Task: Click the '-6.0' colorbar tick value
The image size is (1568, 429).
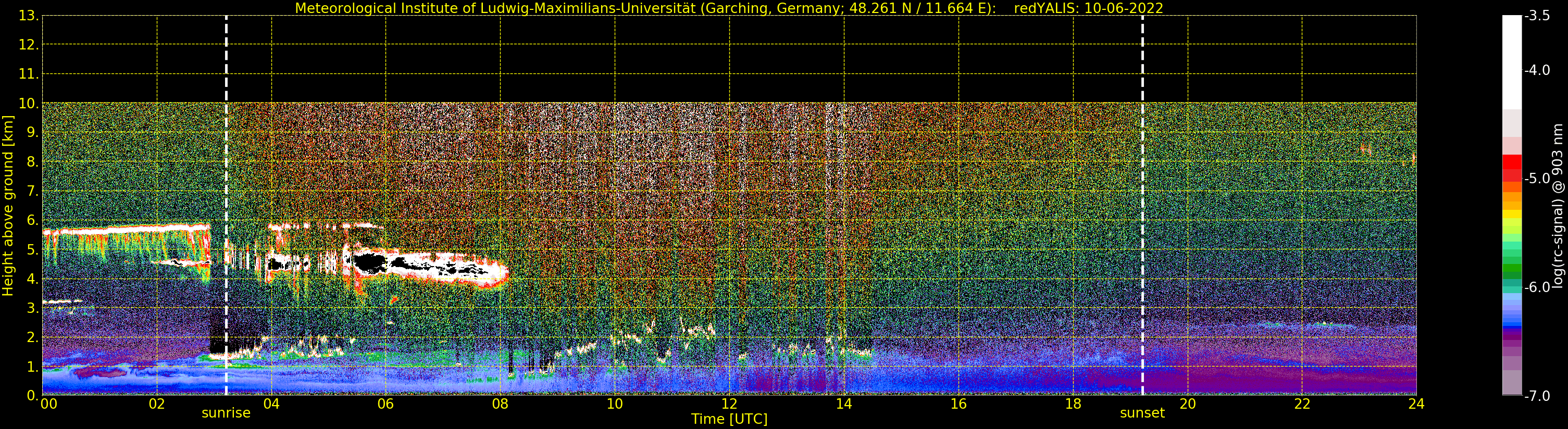Action: click(x=1537, y=287)
